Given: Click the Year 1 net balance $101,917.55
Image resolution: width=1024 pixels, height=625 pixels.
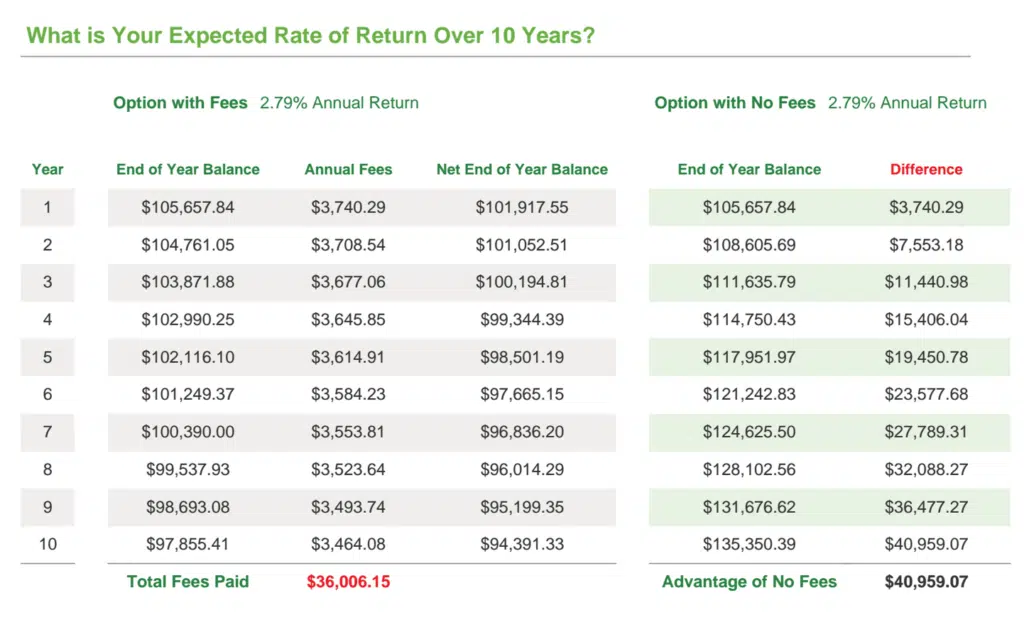Looking at the screenshot, I should click(x=522, y=208).
